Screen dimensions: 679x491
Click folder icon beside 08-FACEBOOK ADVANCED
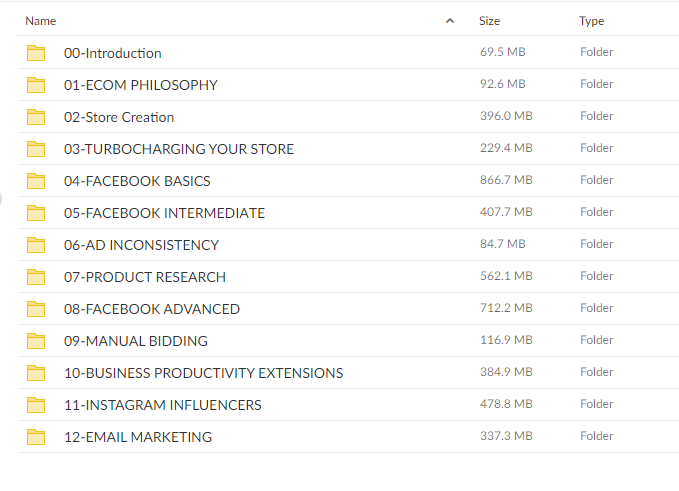(36, 309)
